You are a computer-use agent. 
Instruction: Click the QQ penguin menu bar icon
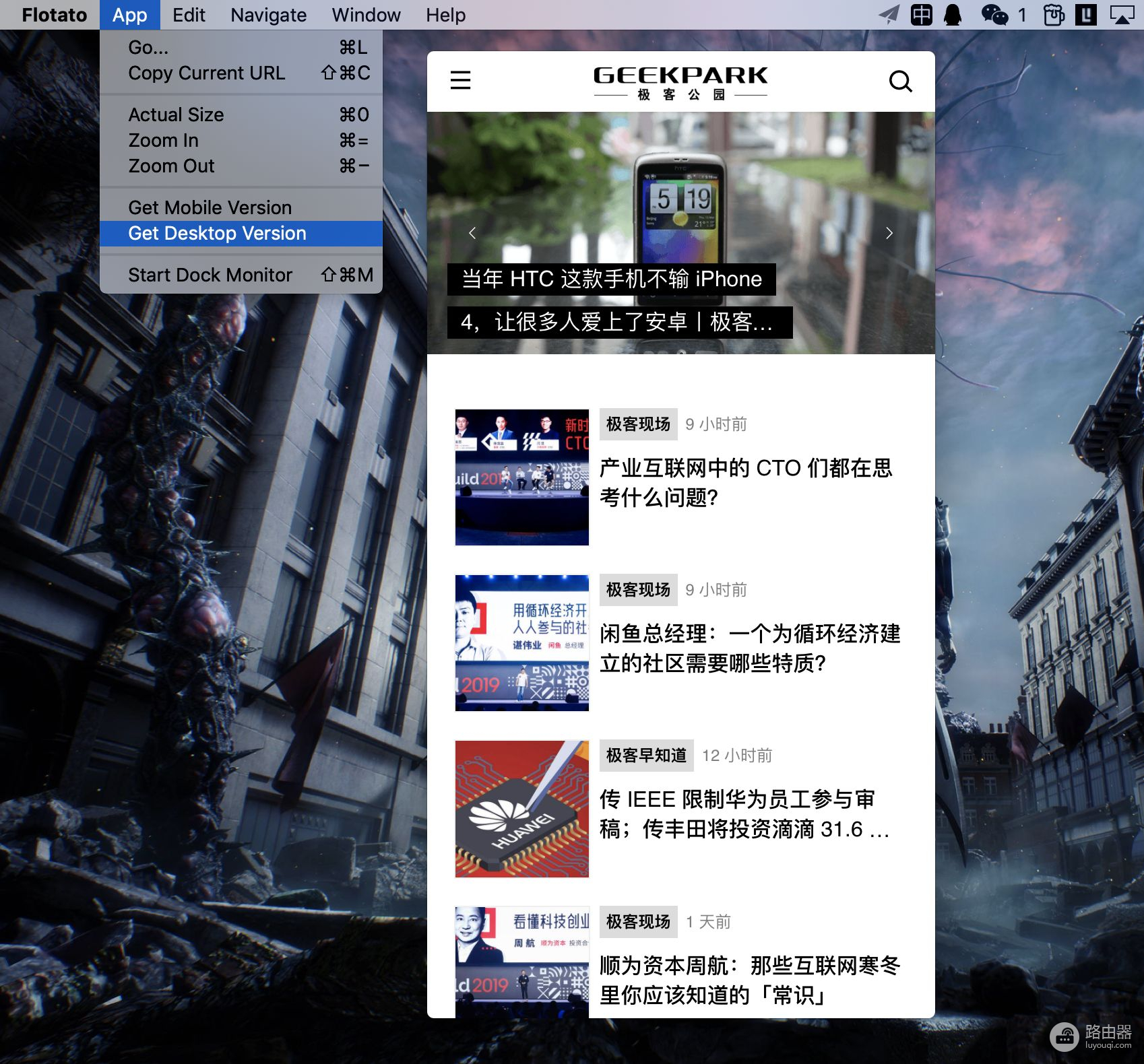click(953, 15)
